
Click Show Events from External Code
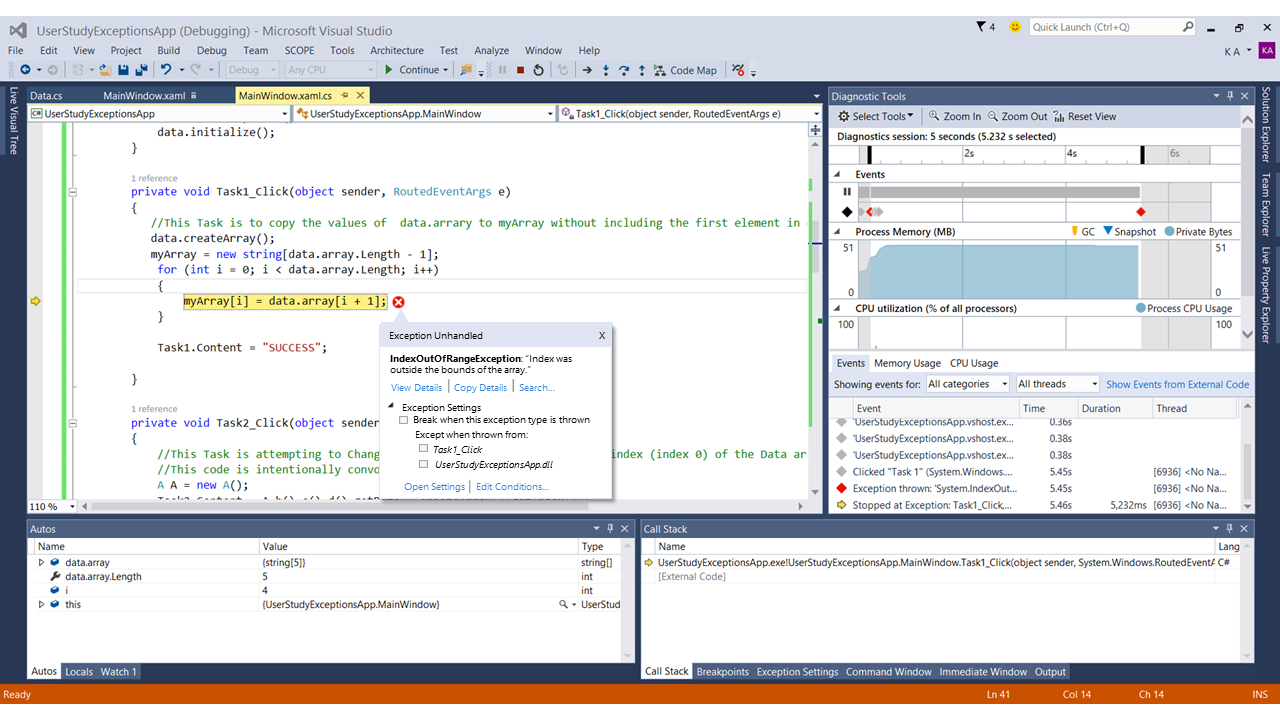(x=1178, y=384)
